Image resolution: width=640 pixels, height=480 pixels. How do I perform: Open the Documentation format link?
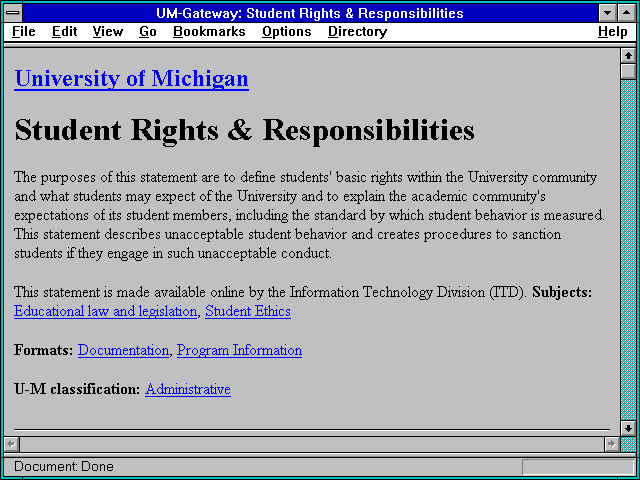(123, 350)
